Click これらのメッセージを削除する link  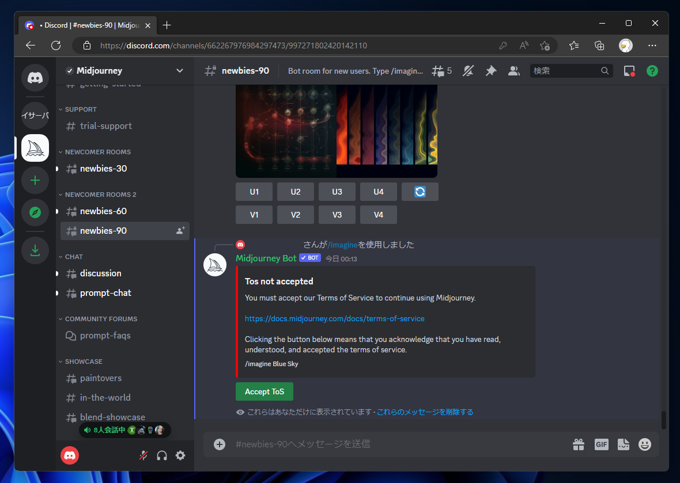pos(425,412)
